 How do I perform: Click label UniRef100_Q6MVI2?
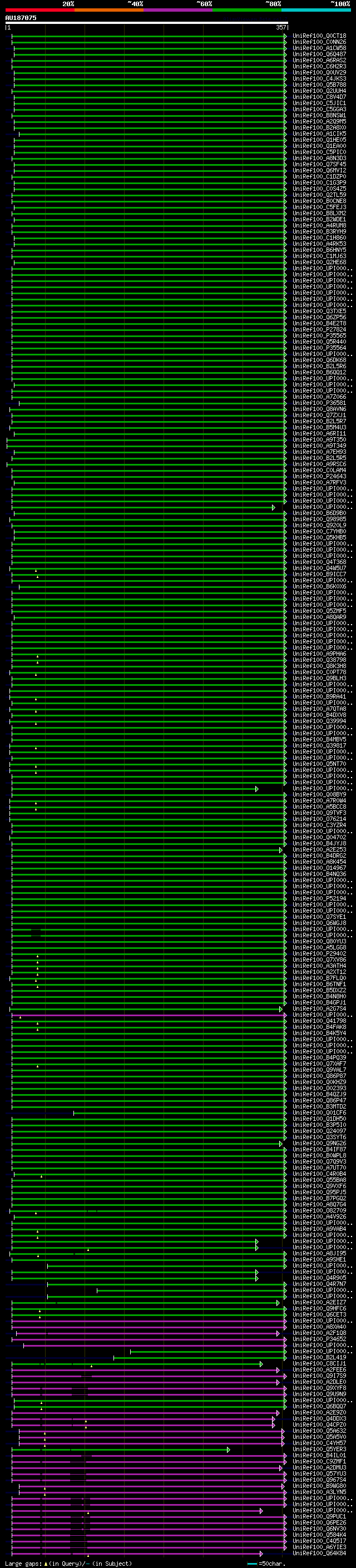click(x=319, y=170)
